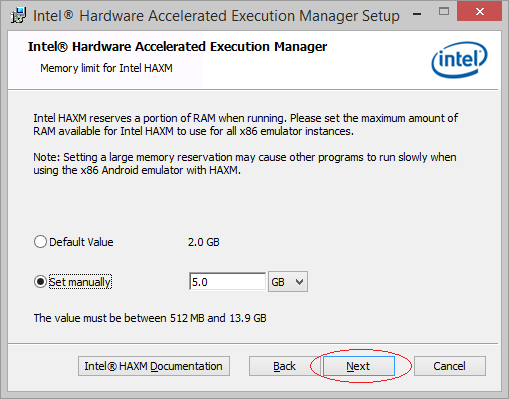Viewport: 509px width, 399px height.
Task: Click the paragraph about HAXM reserving RAM
Action: point(246,124)
